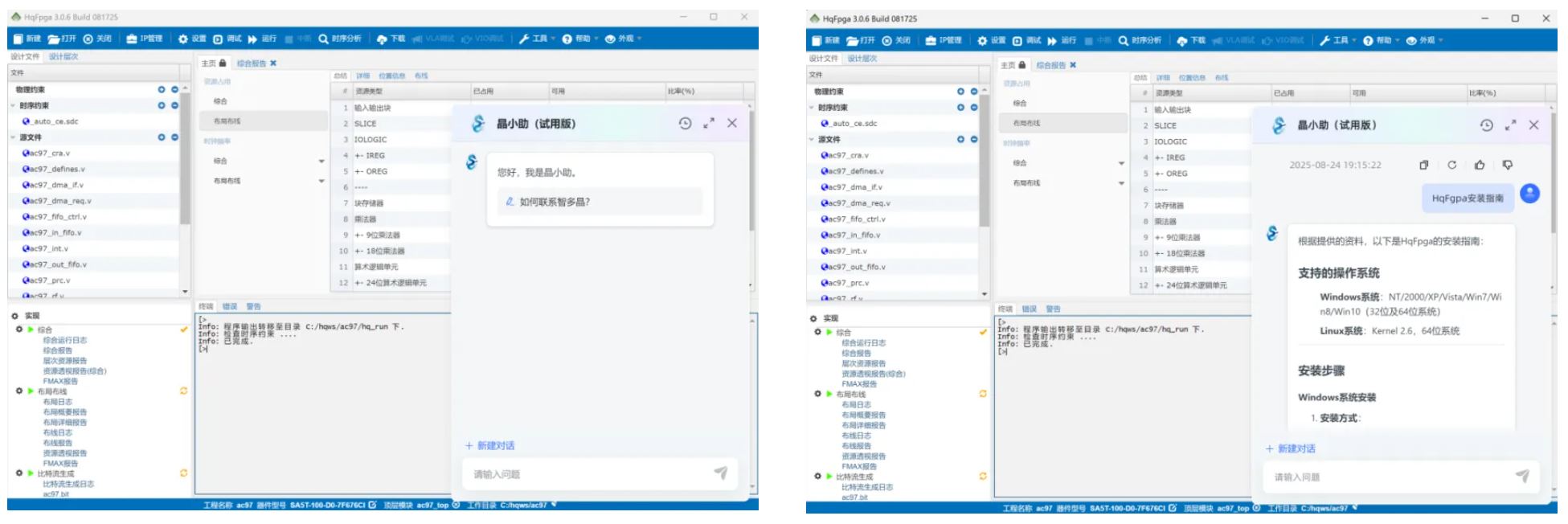
Task: Click 运行 toolbar button in left window
Action: (263, 39)
